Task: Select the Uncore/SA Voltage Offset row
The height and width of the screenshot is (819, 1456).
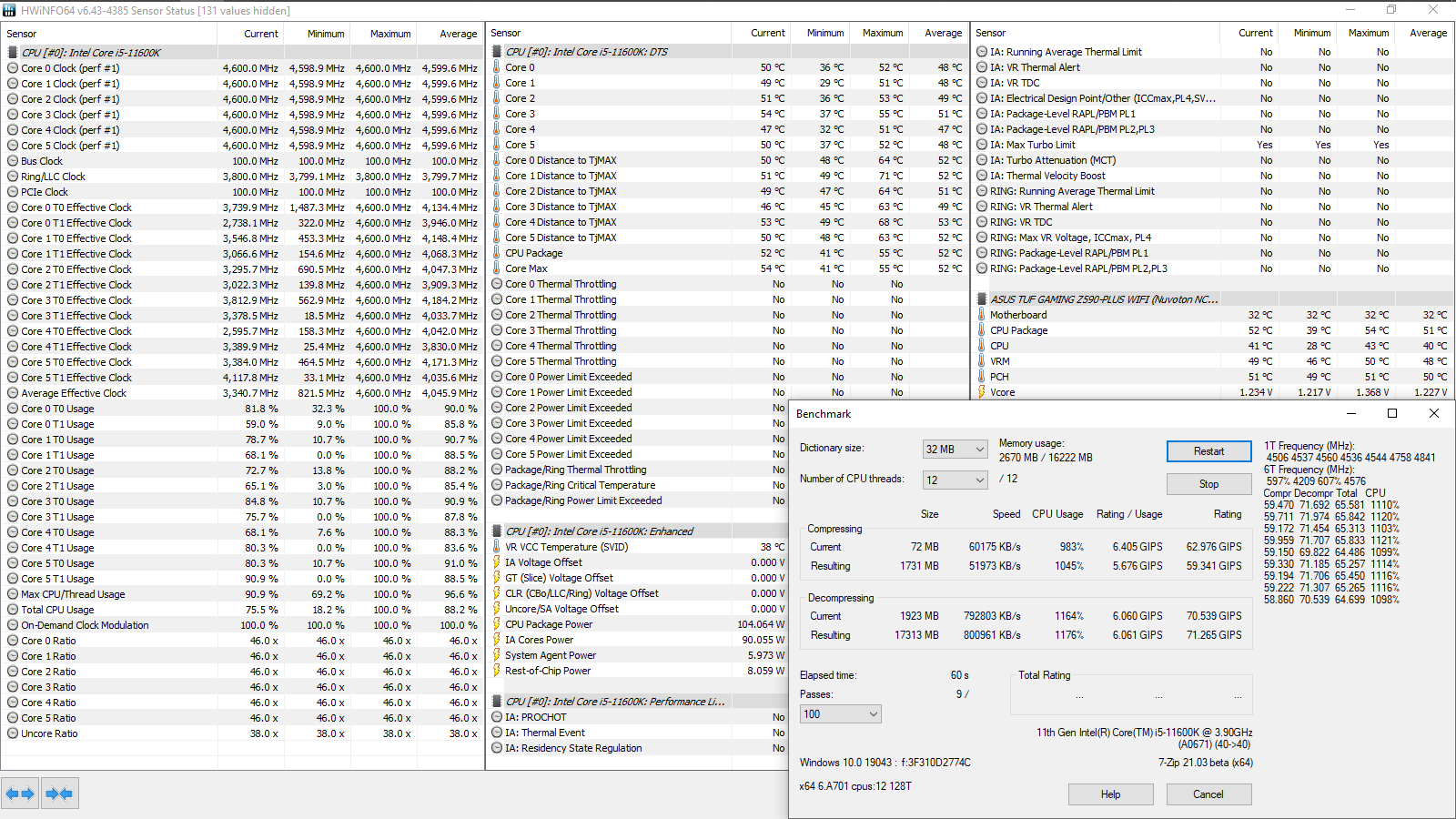Action: 638,609
